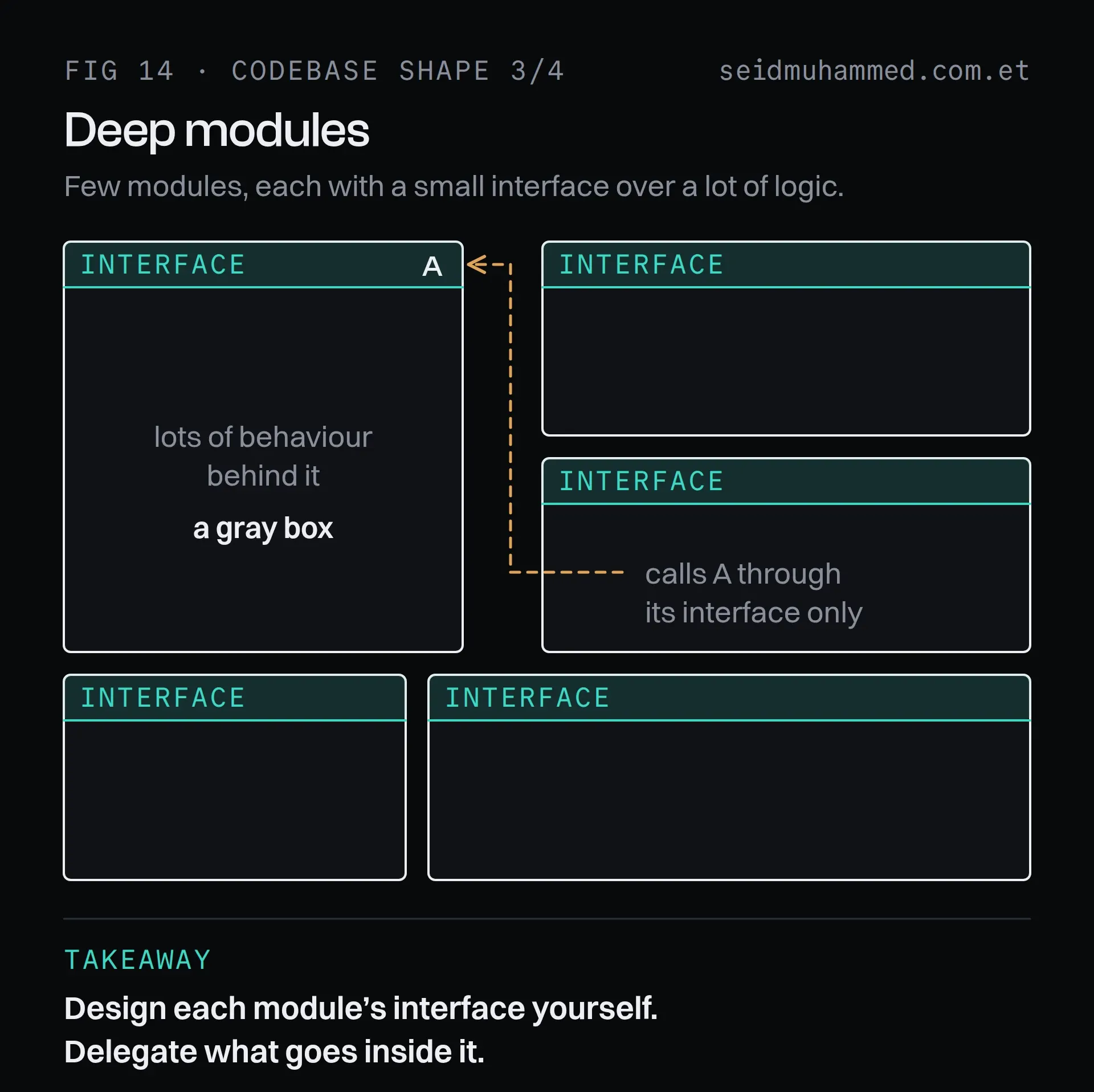This screenshot has height=1092, width=1094.
Task: Click the 'a gray box' label
Action: [263, 528]
